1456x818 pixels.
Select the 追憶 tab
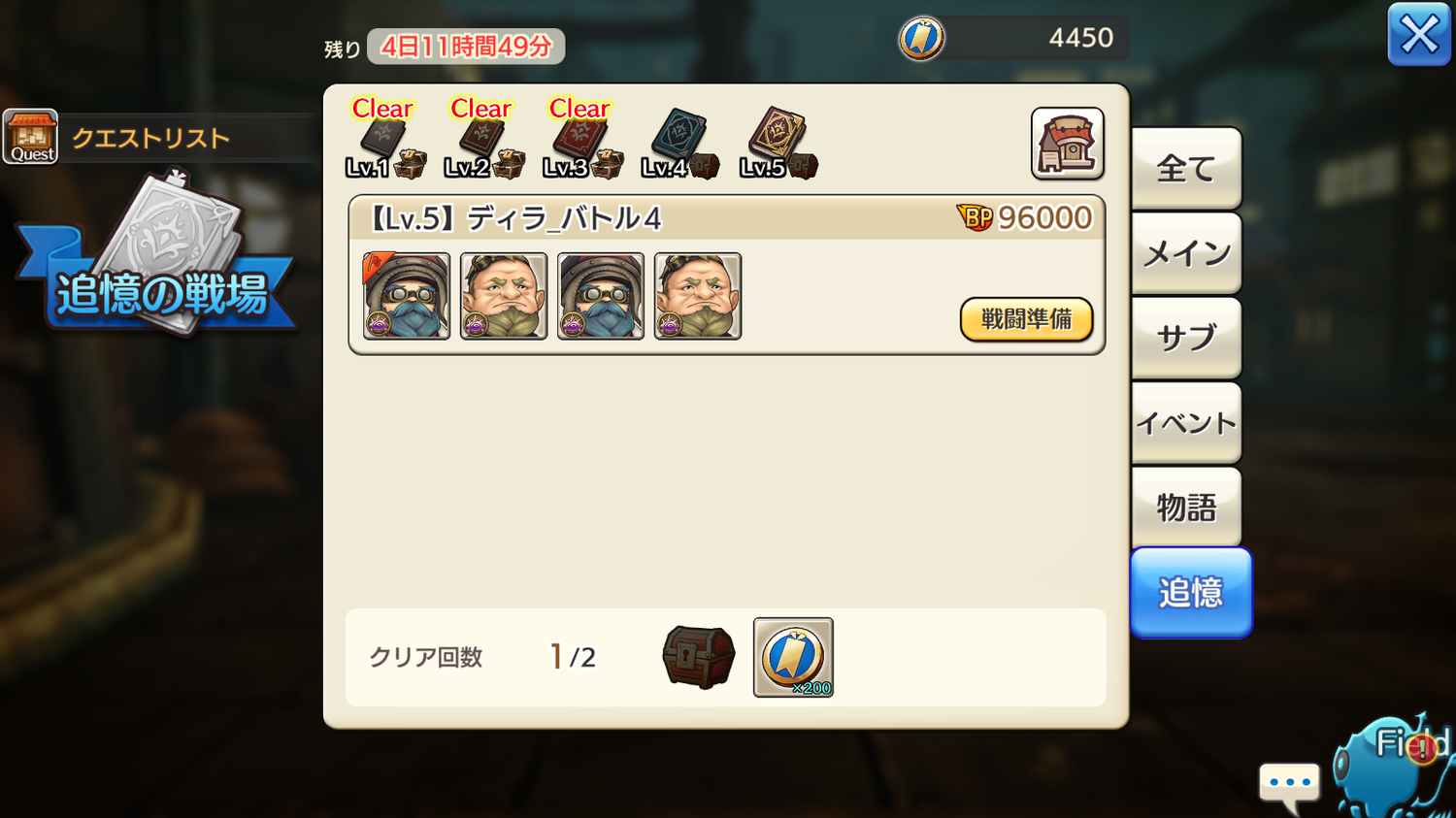(1191, 592)
